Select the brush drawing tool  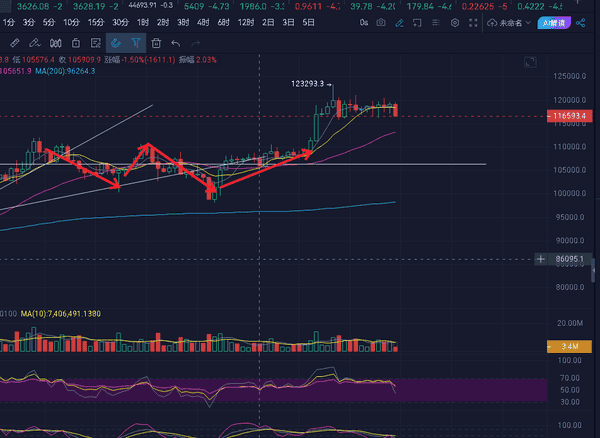(x=35, y=43)
